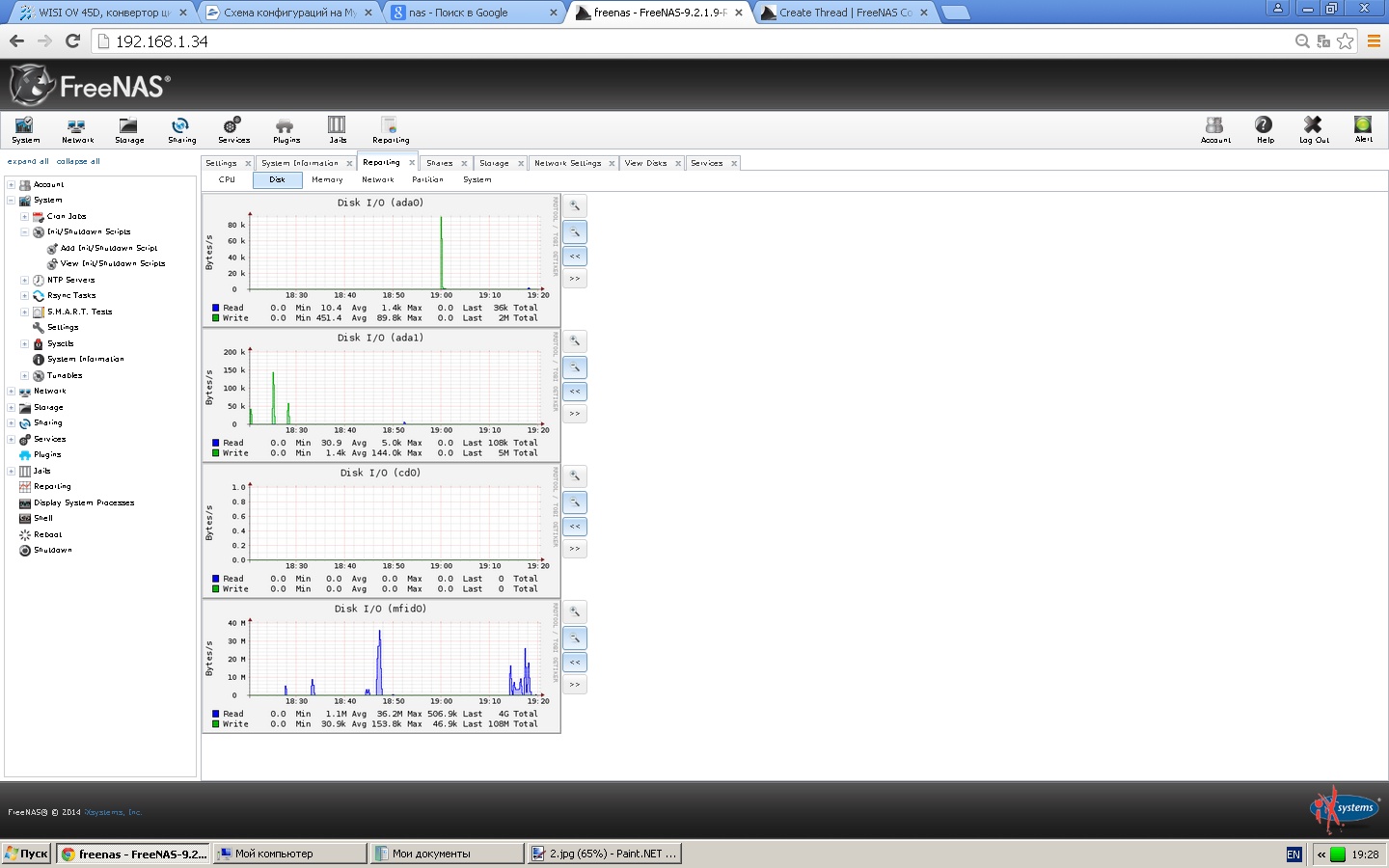The height and width of the screenshot is (868, 1389).
Task: Shift ada0 graph forward with >> button
Action: pyautogui.click(x=575, y=279)
